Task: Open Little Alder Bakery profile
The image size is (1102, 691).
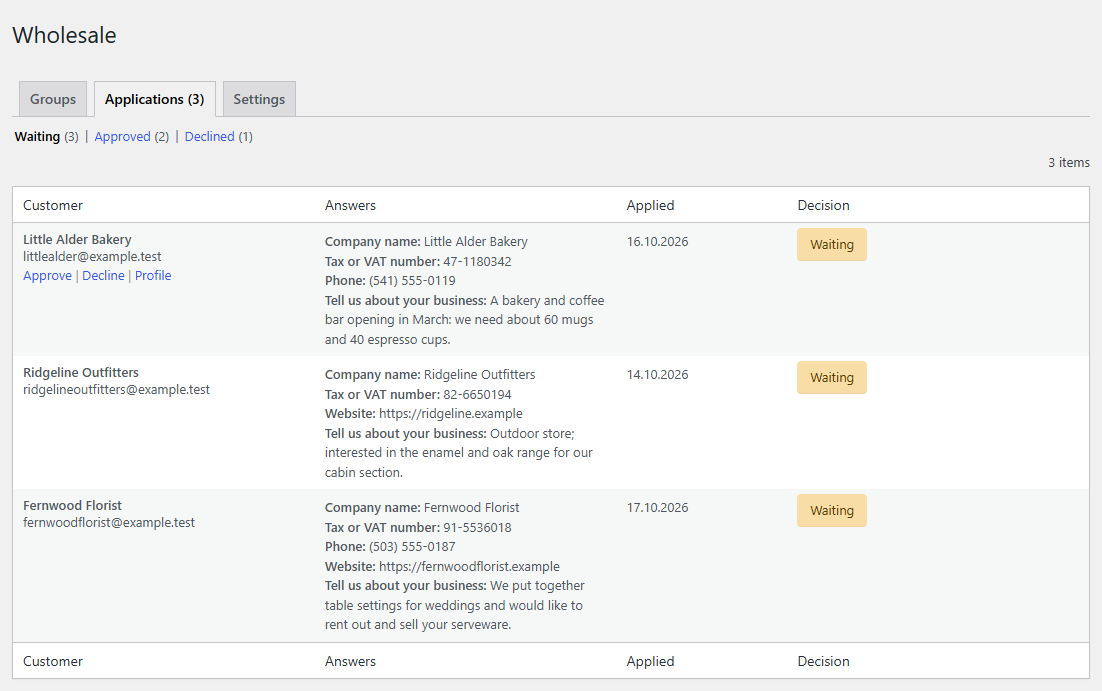Action: click(153, 276)
